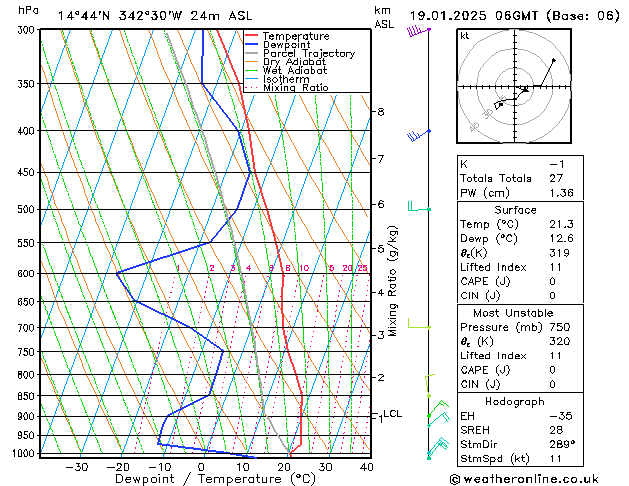This screenshot has height=486, width=629.
Task: Click the hodograph wind plot
Action: coord(514,86)
